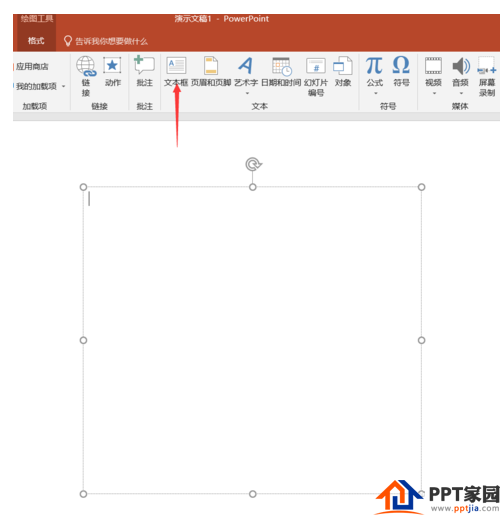Expand the Audio (音频) dropdown arrow
The width and height of the screenshot is (500, 515).
pyautogui.click(x=461, y=93)
